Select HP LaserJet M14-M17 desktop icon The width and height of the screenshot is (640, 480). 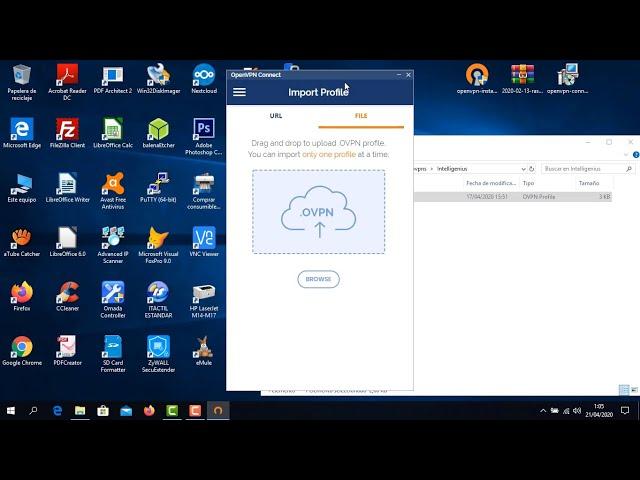point(204,300)
